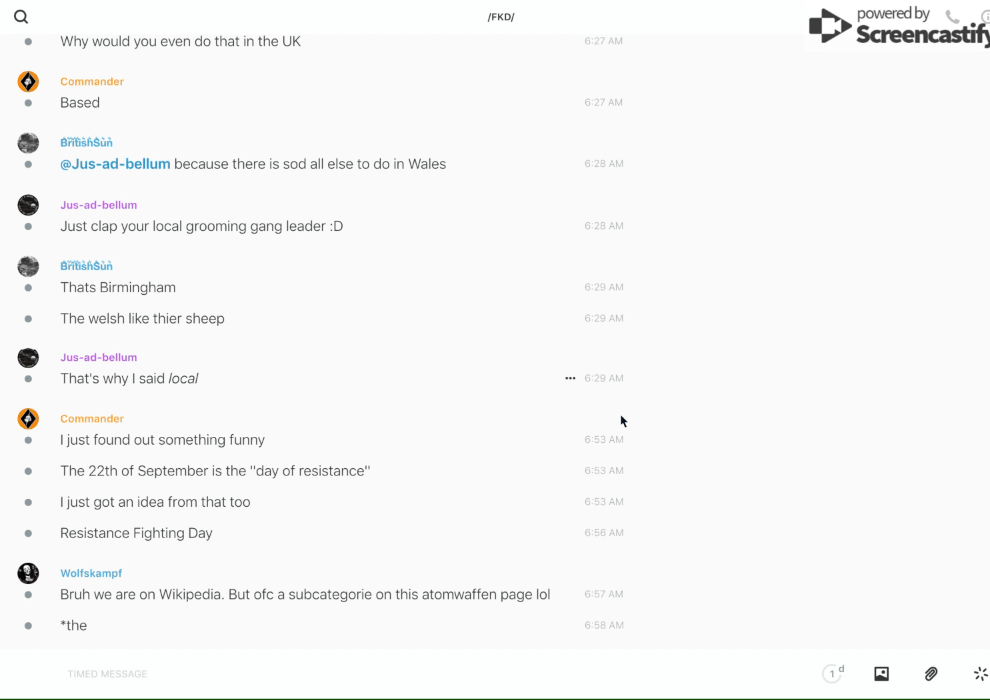Click the 6:57 AM timestamp on Wolfskampf's message
990x700 pixels.
click(x=604, y=594)
